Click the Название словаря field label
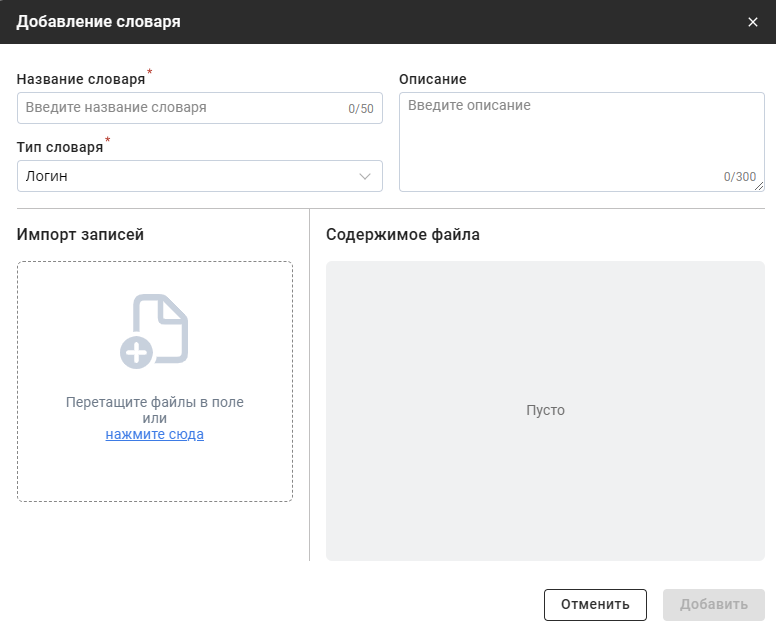Viewport: 776px width, 641px height. (81, 79)
